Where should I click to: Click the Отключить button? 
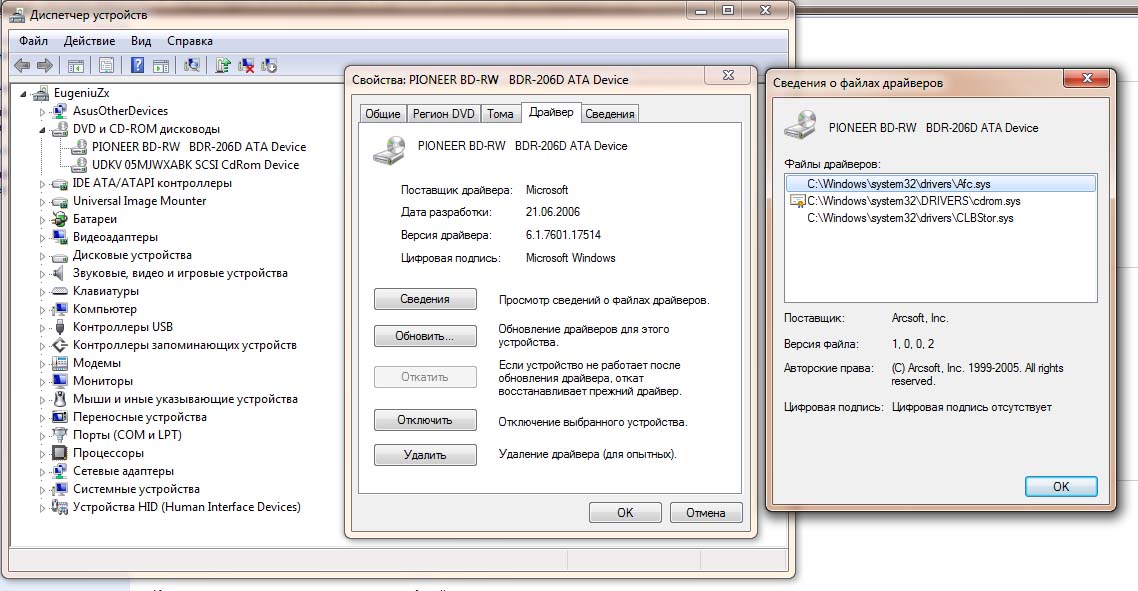tap(425, 420)
